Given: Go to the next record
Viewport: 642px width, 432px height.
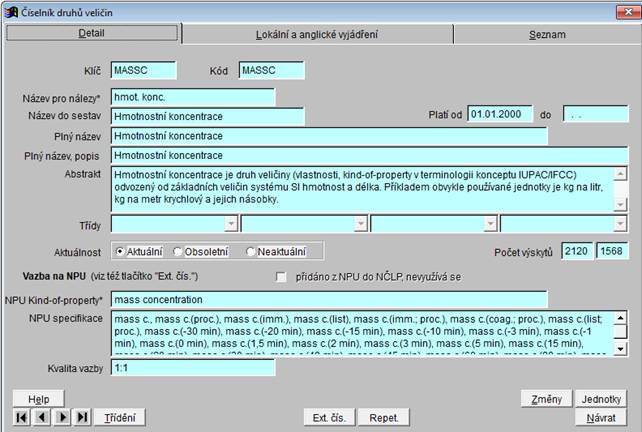Looking at the screenshot, I should (62, 417).
